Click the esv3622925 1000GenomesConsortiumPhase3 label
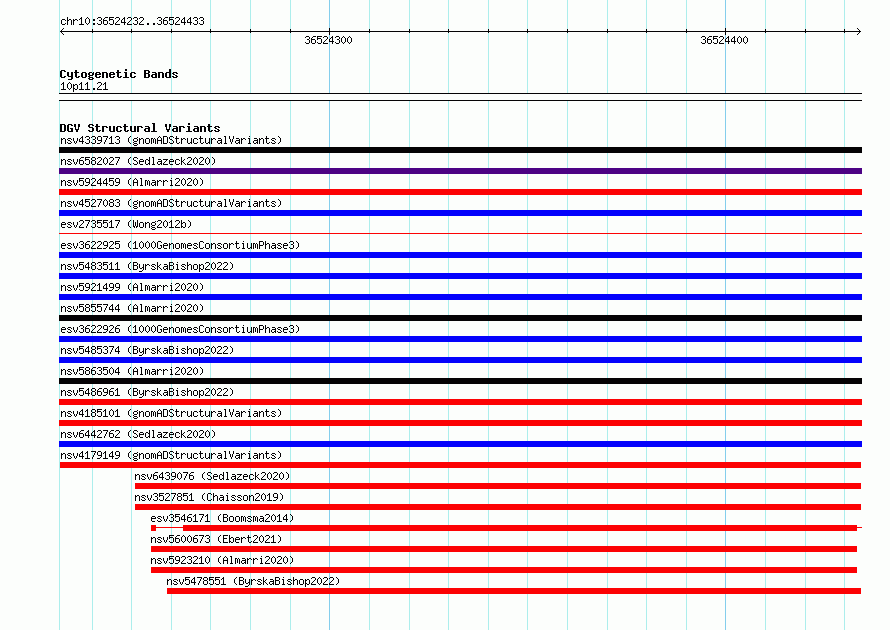890x630 pixels. (x=180, y=245)
